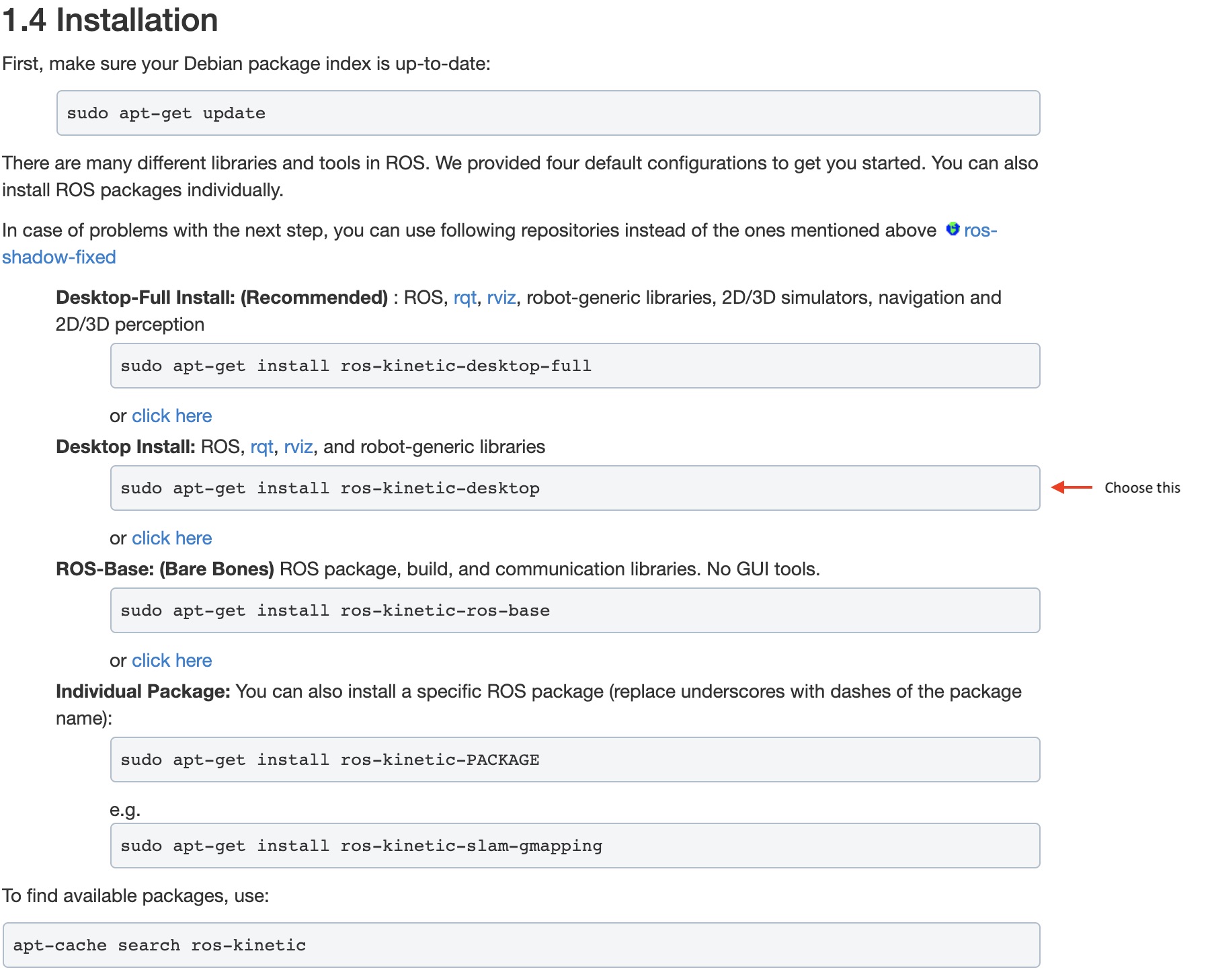Open rqt link in Desktop Install line
The image size is (1210, 980).
pyautogui.click(x=261, y=447)
